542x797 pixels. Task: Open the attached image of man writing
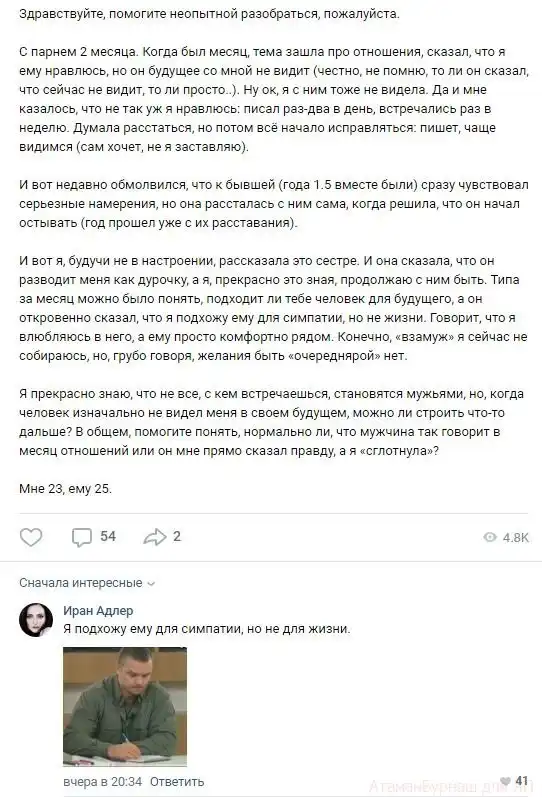point(125,707)
